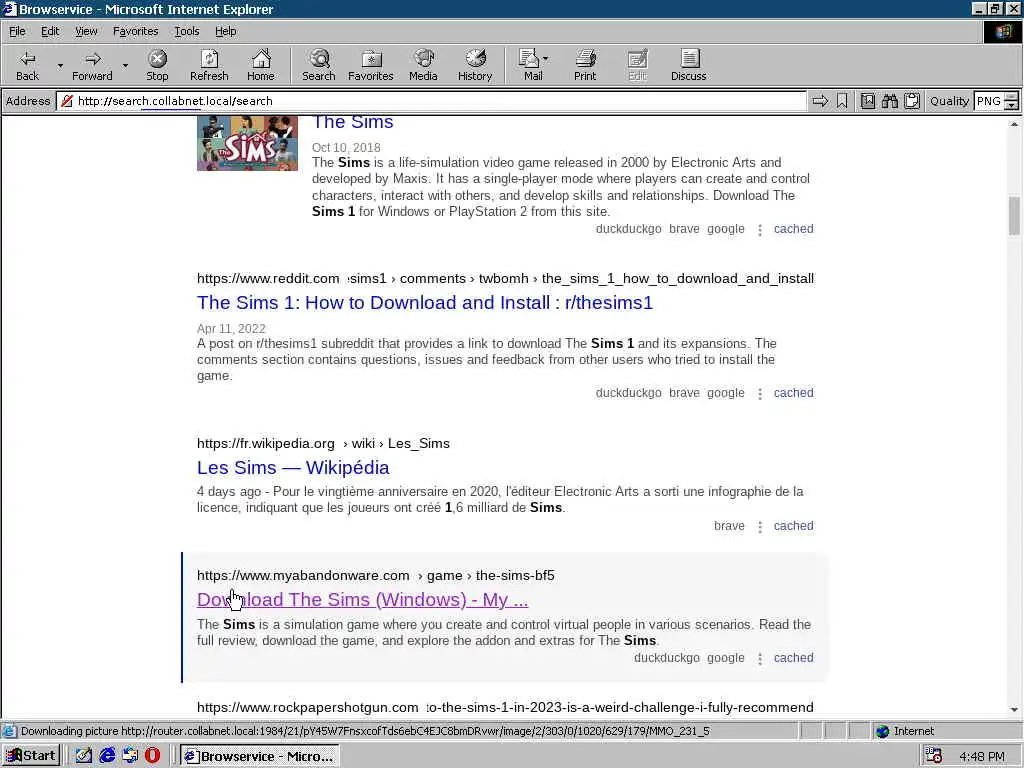
Task: Click the quick launch icon left of Opera
Action: coord(130,756)
